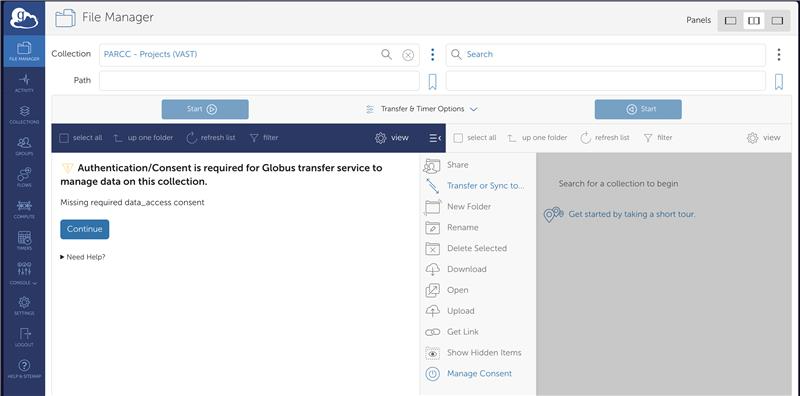Choose New Folder action
Image resolution: width=800 pixels, height=396 pixels.
coord(458,207)
